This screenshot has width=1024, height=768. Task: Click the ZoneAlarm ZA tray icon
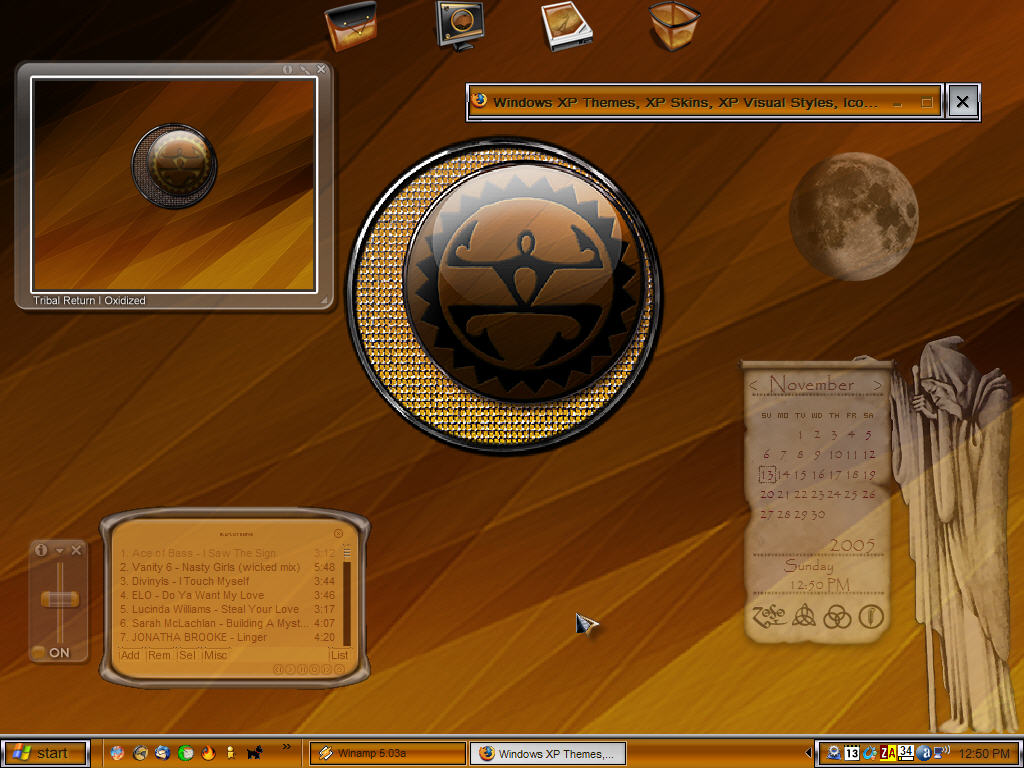888,753
